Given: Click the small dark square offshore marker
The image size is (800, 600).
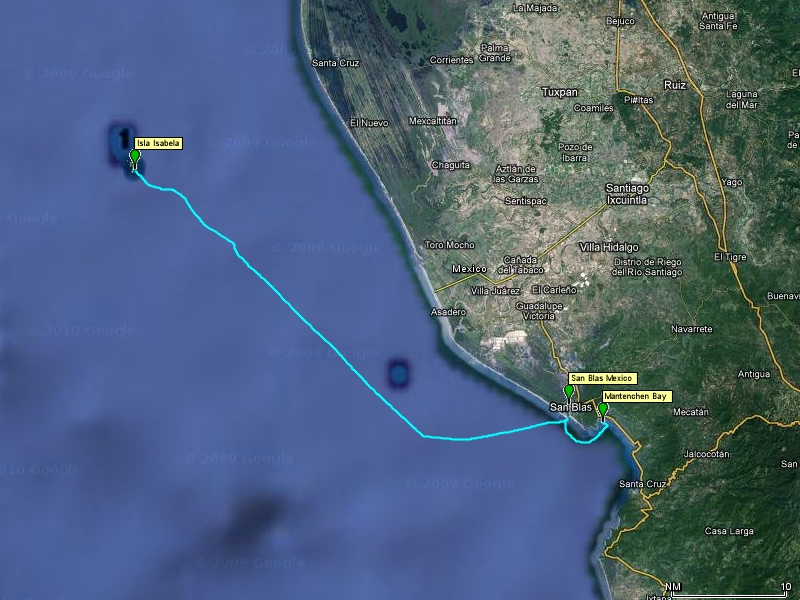Looking at the screenshot, I should pos(398,373).
